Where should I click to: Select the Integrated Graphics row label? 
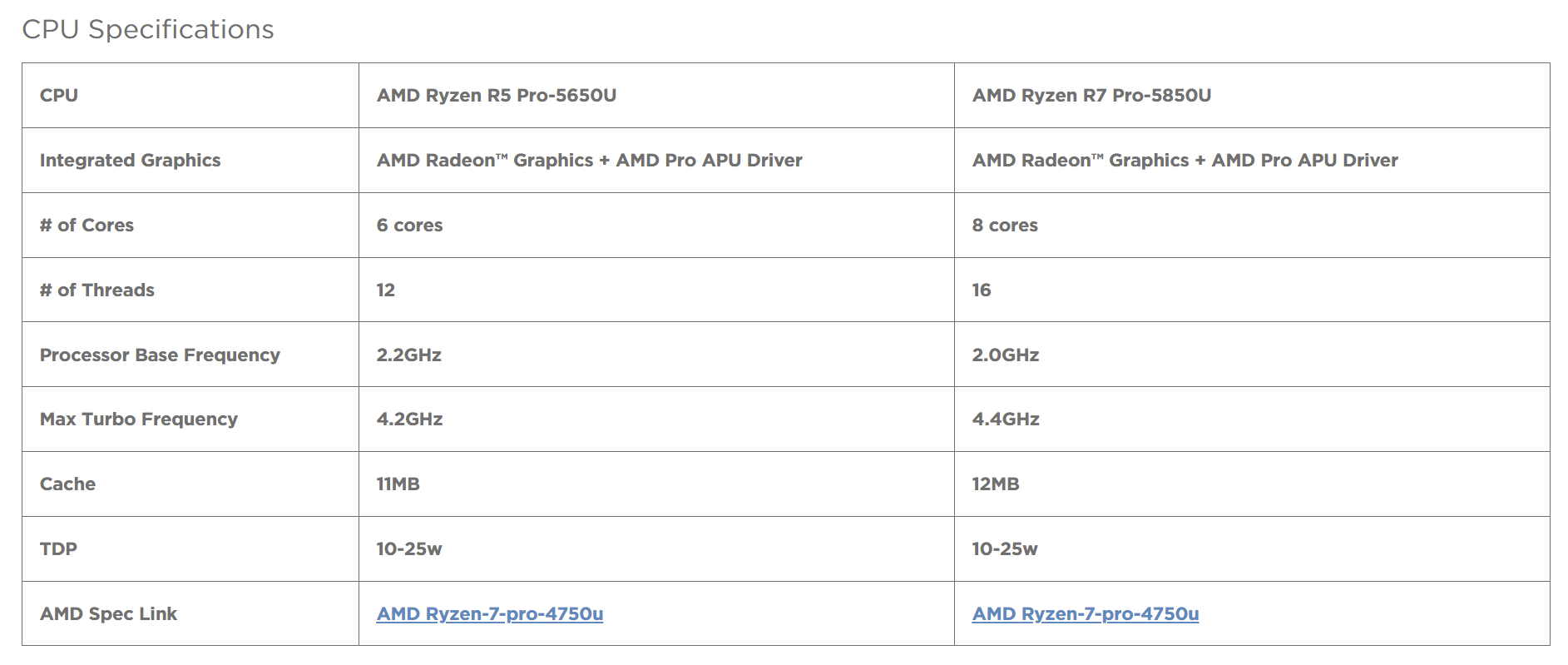point(130,161)
